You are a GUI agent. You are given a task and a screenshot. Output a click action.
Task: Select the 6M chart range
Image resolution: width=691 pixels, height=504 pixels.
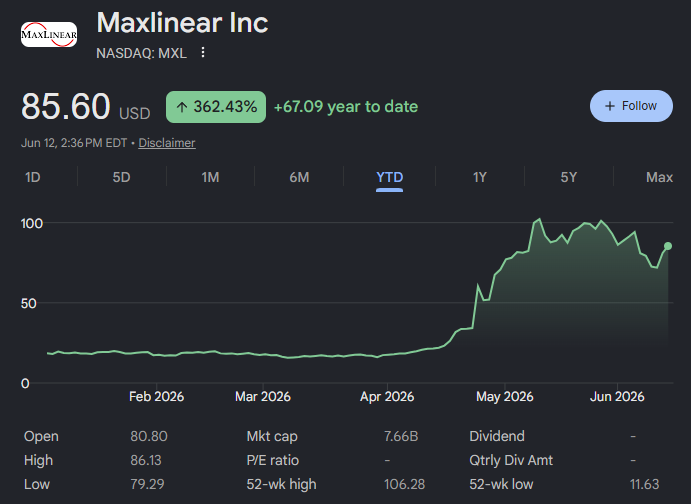click(x=299, y=177)
